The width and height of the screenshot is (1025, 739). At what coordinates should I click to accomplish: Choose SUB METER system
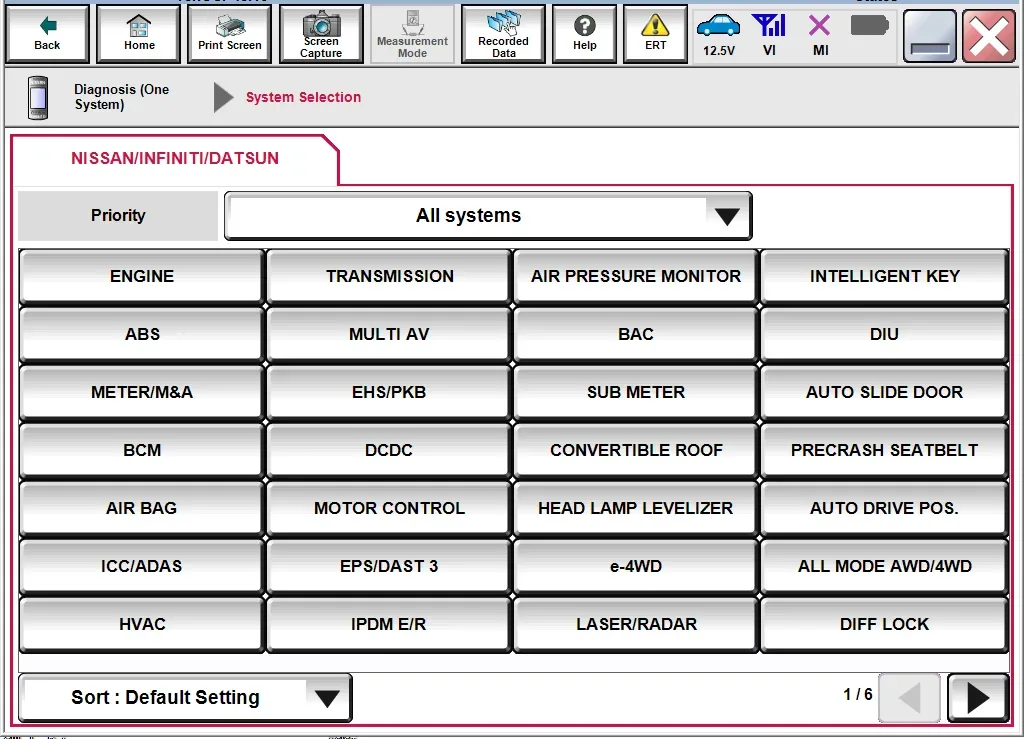click(x=636, y=392)
